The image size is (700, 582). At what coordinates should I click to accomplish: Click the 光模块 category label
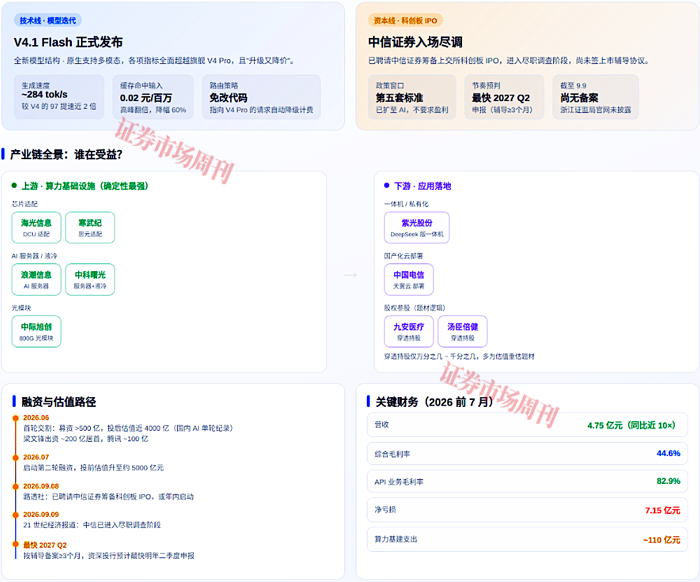pyautogui.click(x=21, y=308)
